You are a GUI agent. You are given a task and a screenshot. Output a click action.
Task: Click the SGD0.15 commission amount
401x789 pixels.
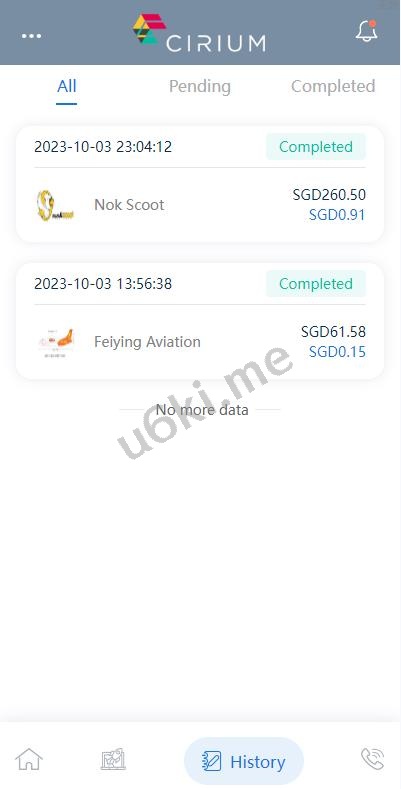coord(337,352)
